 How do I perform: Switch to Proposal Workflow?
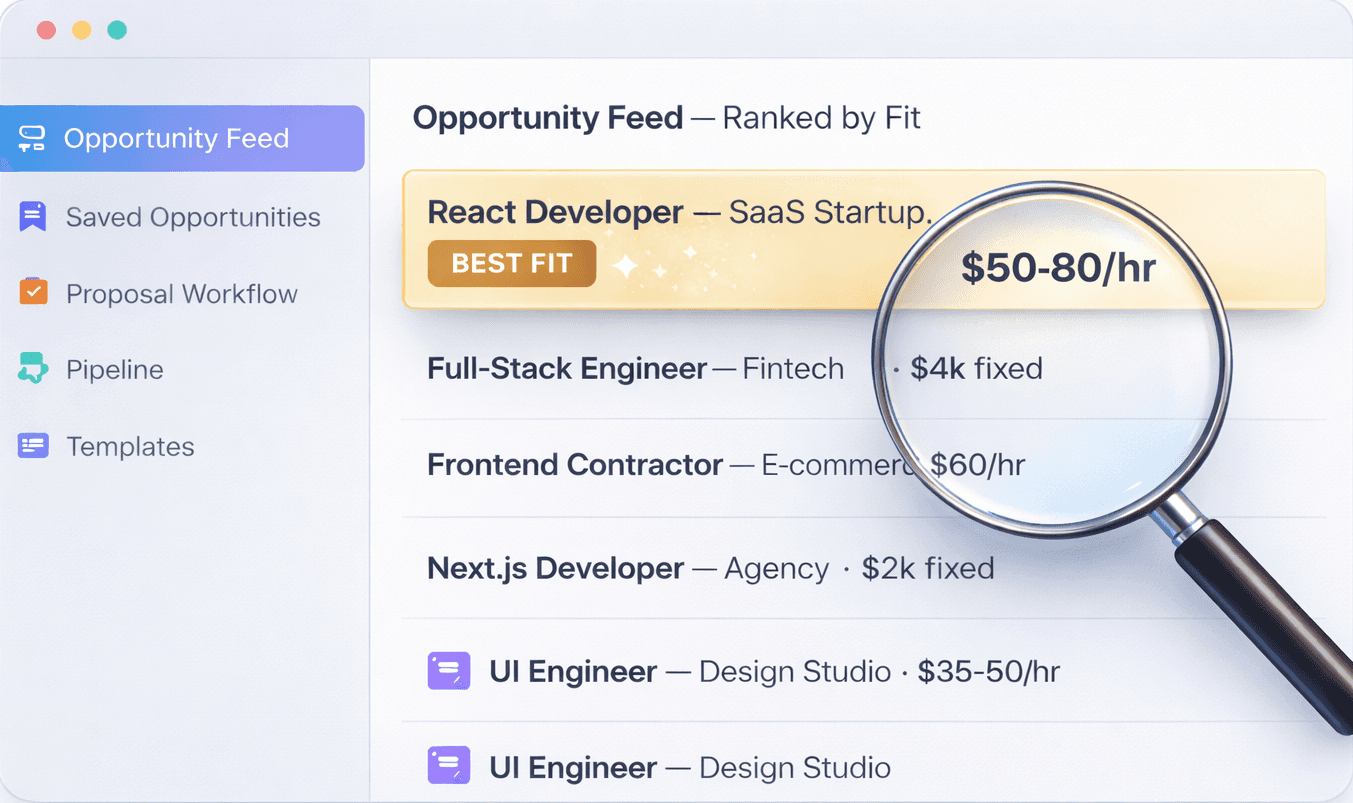[181, 293]
